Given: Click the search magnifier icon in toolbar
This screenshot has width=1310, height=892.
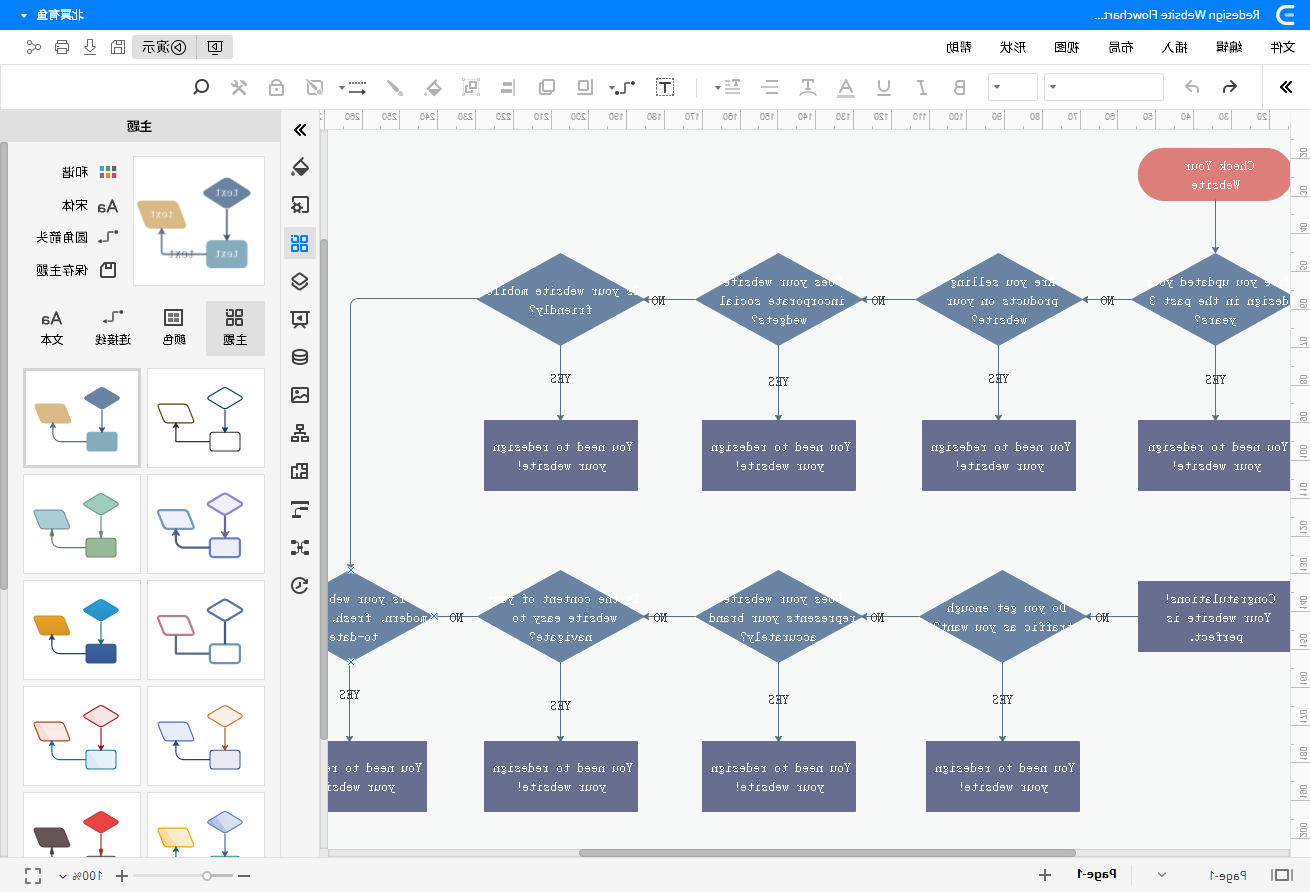Looking at the screenshot, I should click(x=201, y=87).
